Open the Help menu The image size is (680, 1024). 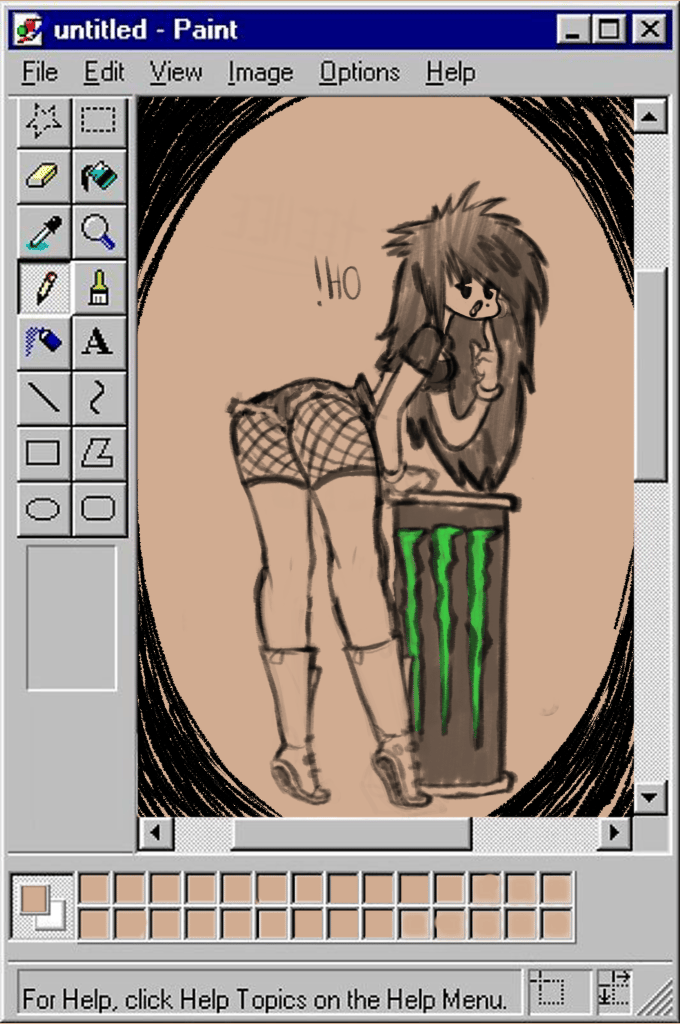(x=451, y=72)
